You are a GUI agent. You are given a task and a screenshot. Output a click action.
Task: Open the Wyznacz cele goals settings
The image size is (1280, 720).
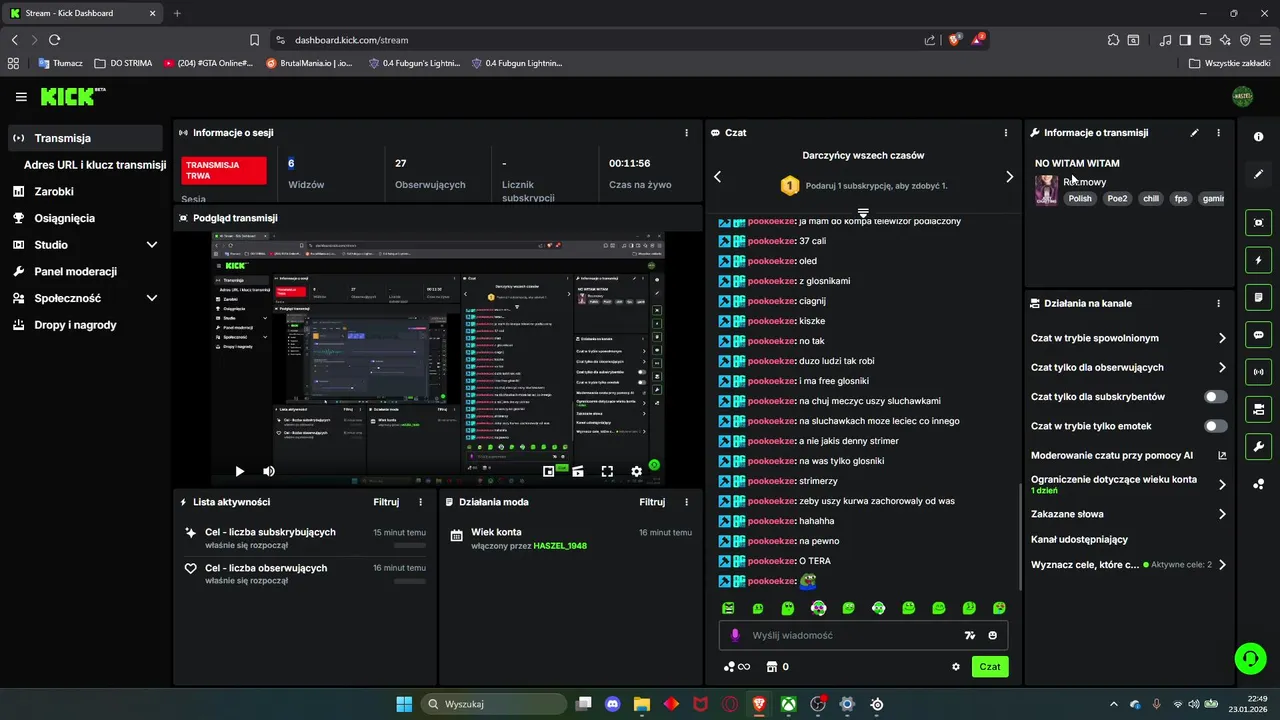(x=1129, y=565)
